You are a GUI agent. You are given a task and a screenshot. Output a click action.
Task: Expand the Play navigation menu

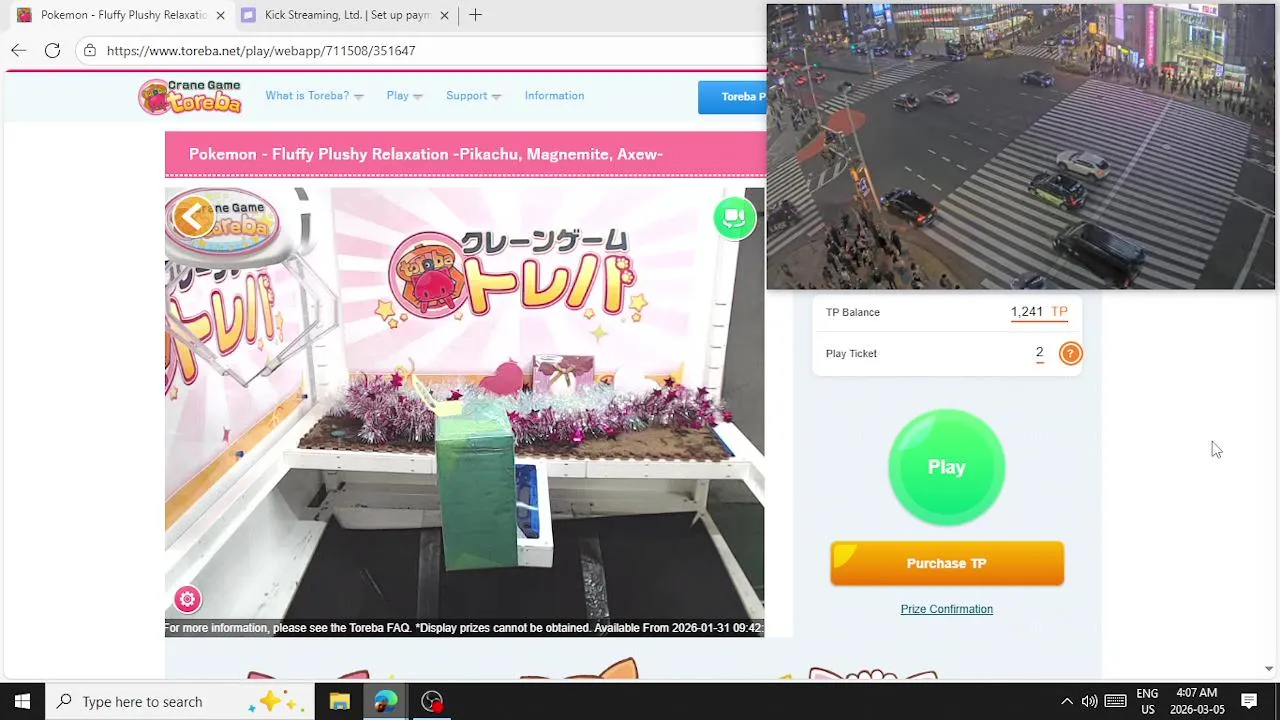click(x=404, y=96)
